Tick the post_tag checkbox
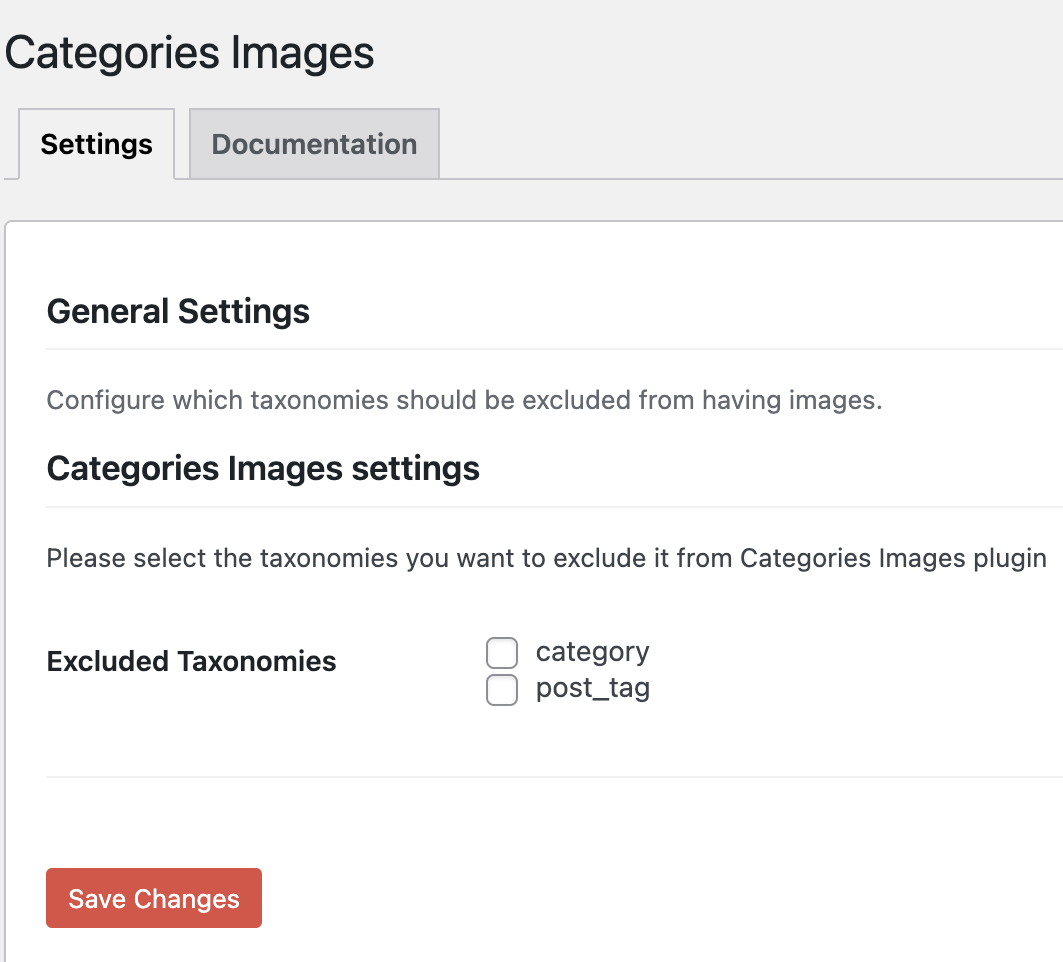Viewport: 1063px width, 962px height. click(502, 690)
